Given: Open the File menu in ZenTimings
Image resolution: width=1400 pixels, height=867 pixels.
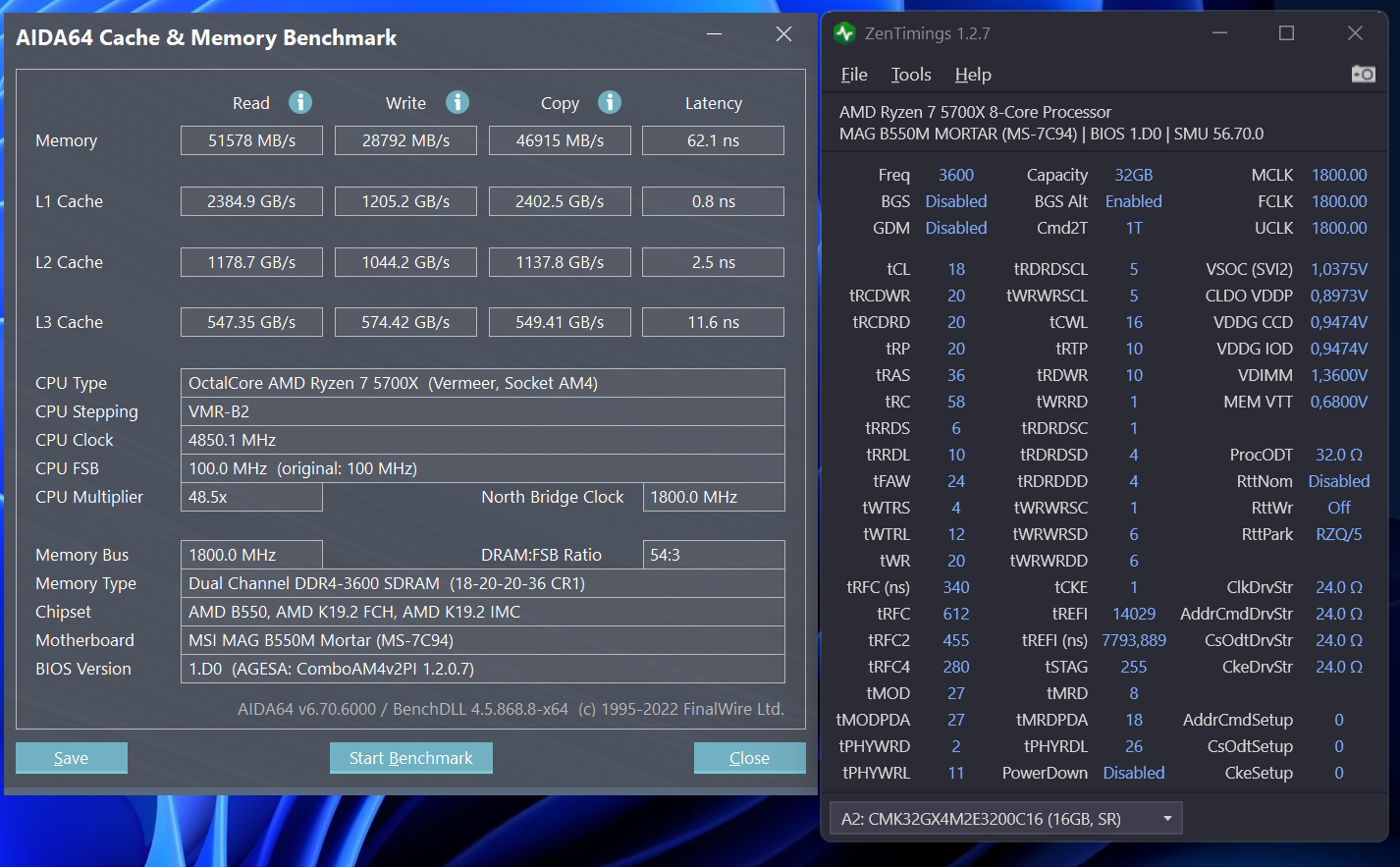Looking at the screenshot, I should click(854, 75).
